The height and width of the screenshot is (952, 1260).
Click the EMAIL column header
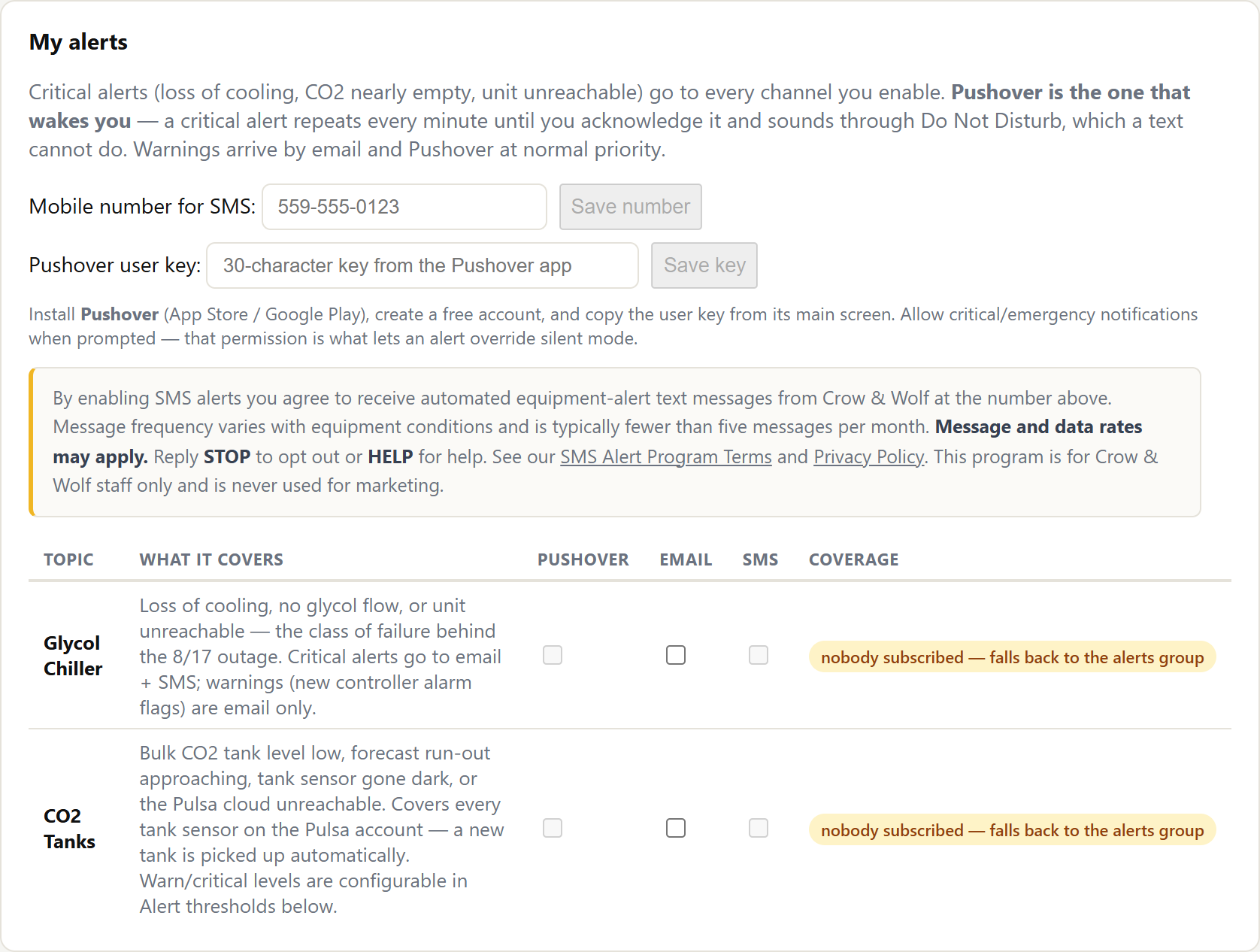pos(686,559)
